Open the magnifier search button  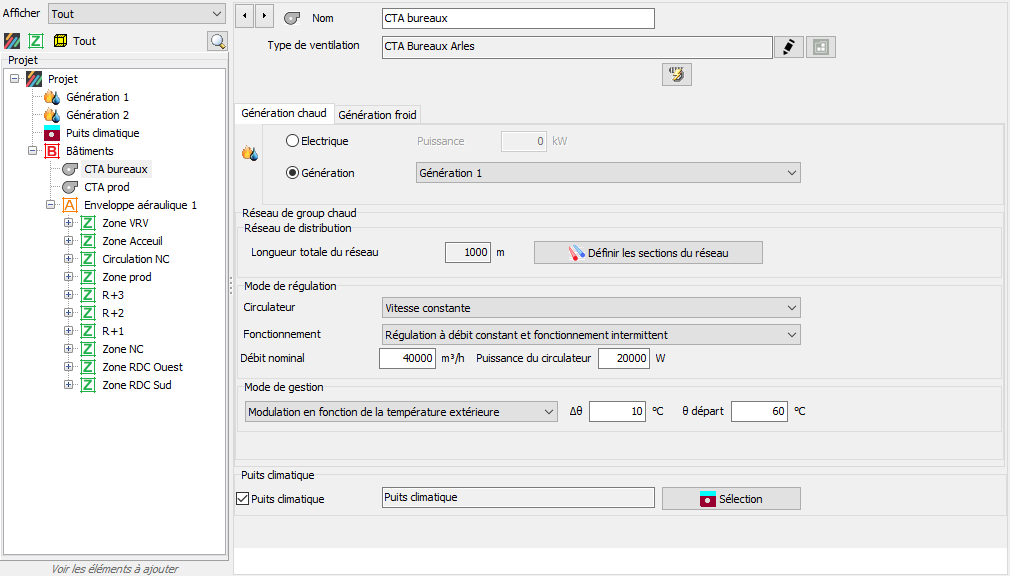tap(218, 41)
